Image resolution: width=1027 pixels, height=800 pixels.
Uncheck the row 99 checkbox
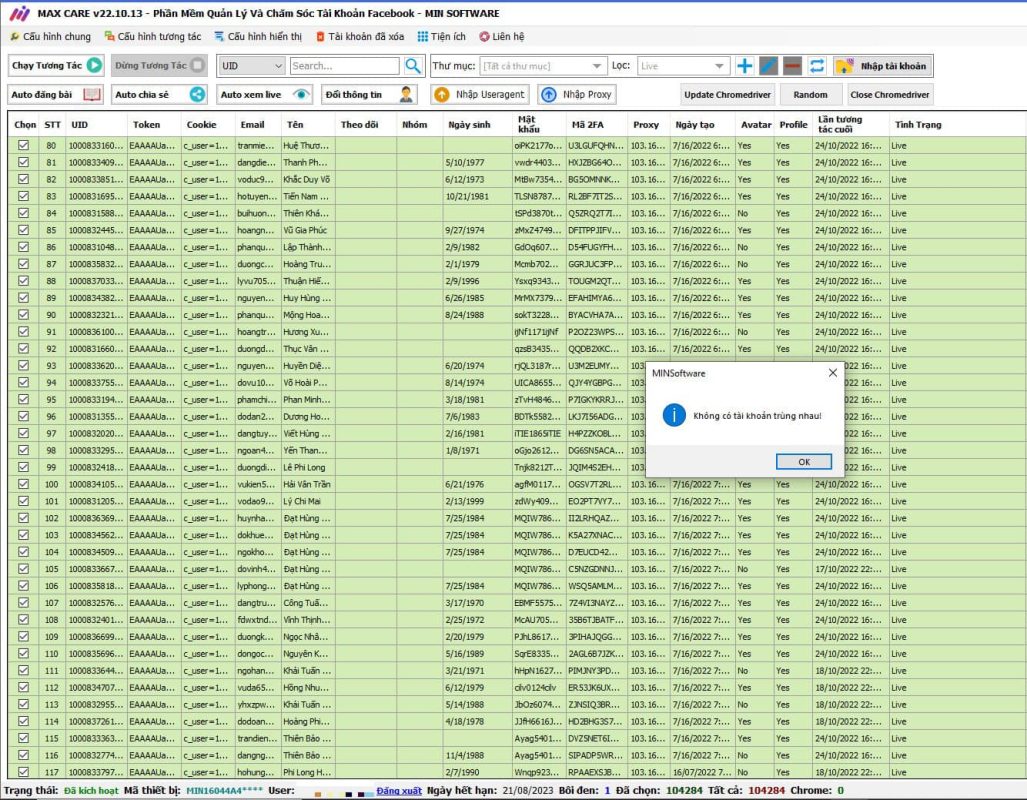pyautogui.click(x=24, y=467)
